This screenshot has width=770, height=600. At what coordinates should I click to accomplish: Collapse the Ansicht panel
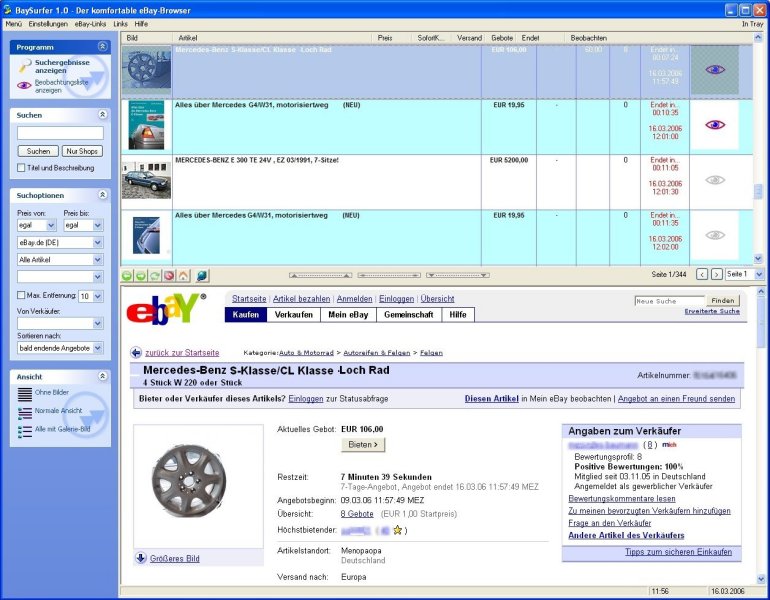(103, 376)
